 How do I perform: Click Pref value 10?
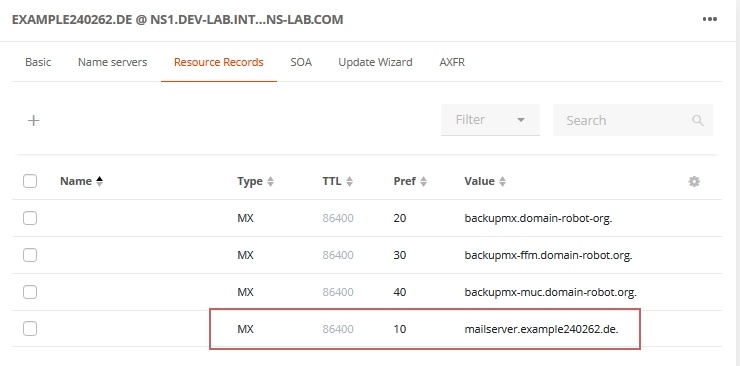[400, 329]
